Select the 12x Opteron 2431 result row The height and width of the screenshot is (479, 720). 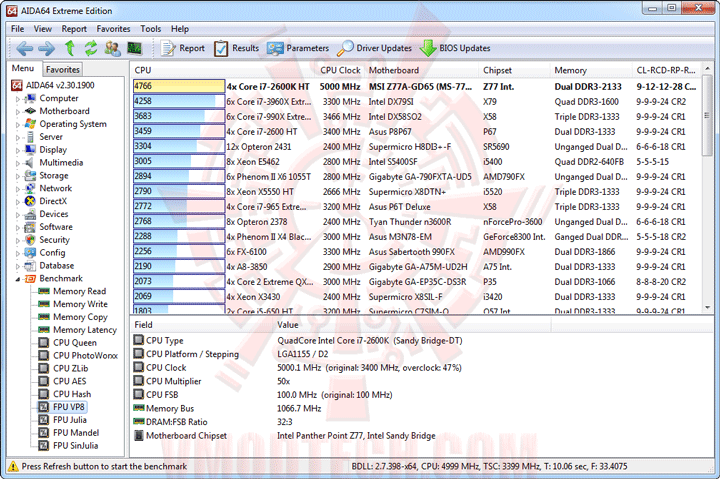(x=417, y=147)
